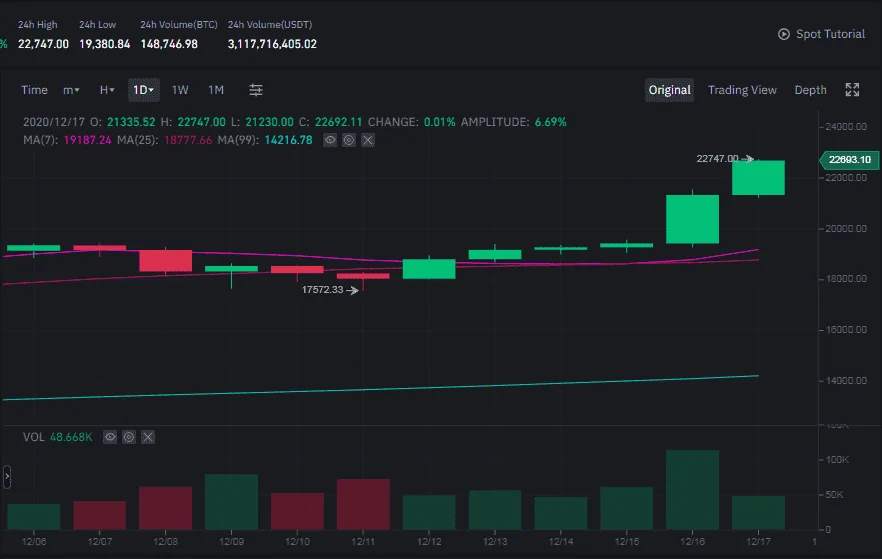The image size is (882, 559).
Task: Select the 1W interval
Action: [180, 90]
